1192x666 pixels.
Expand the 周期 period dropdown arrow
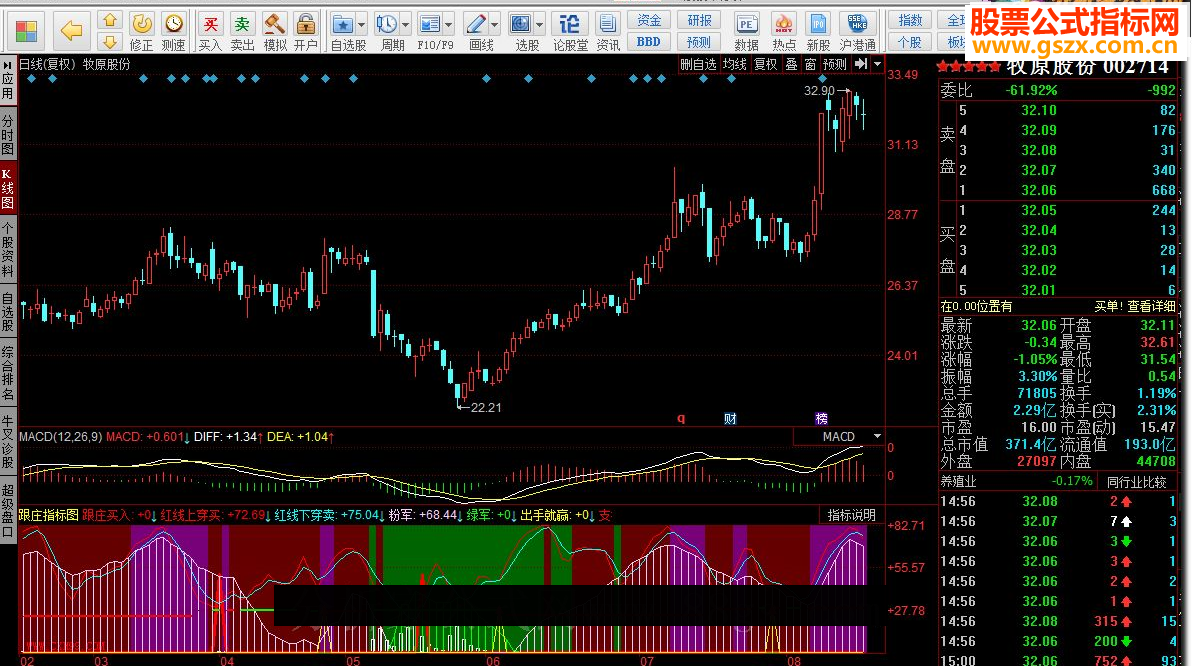coord(406,24)
